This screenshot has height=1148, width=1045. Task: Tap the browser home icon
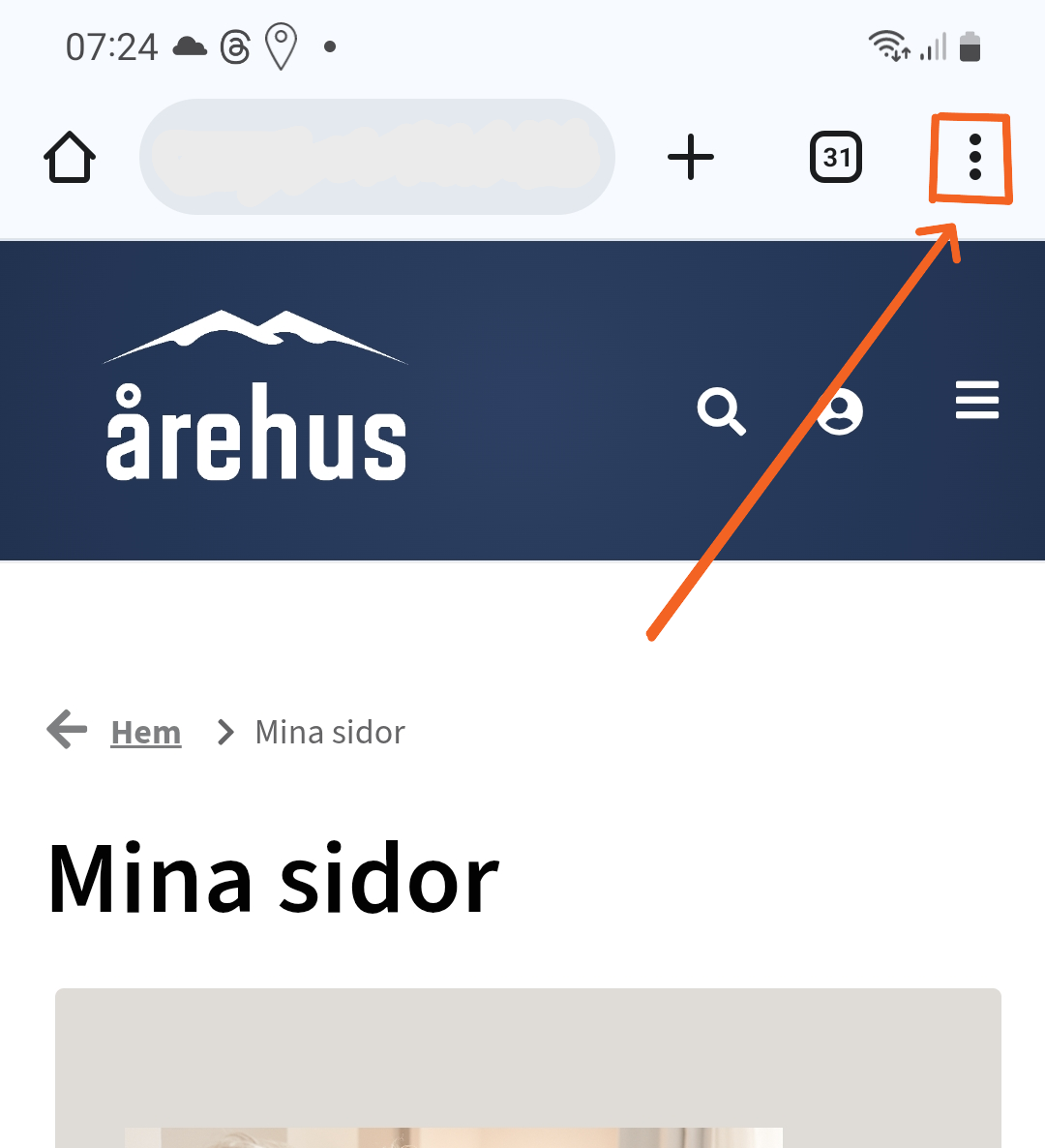click(70, 157)
